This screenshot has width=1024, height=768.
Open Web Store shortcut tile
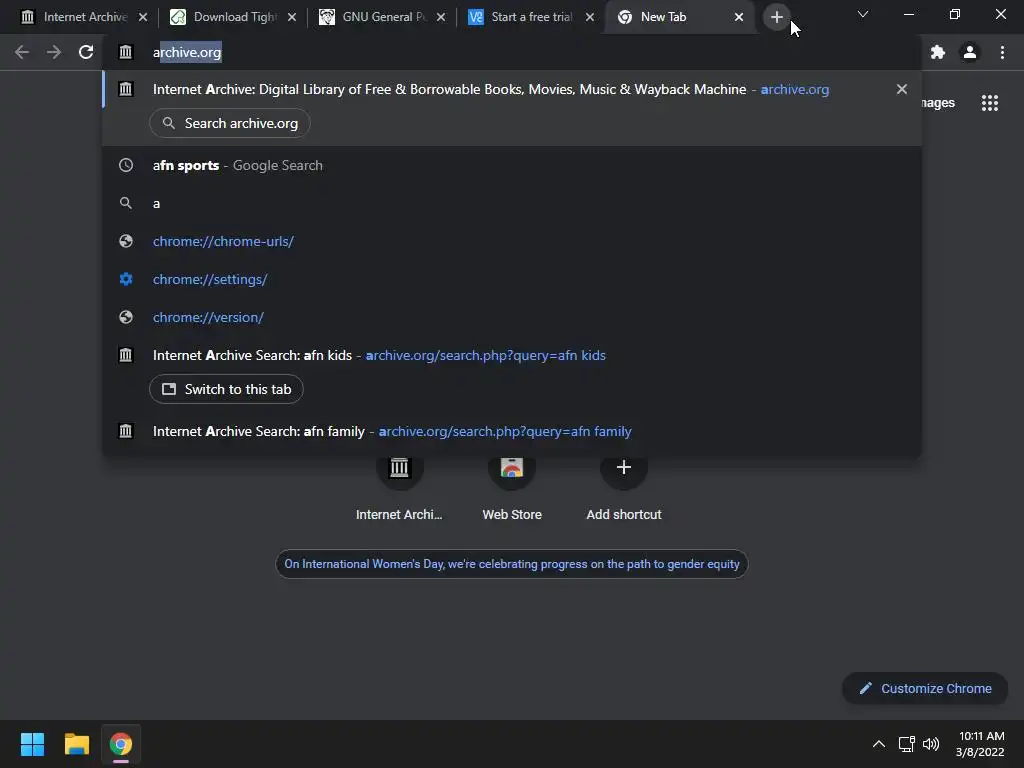[512, 487]
